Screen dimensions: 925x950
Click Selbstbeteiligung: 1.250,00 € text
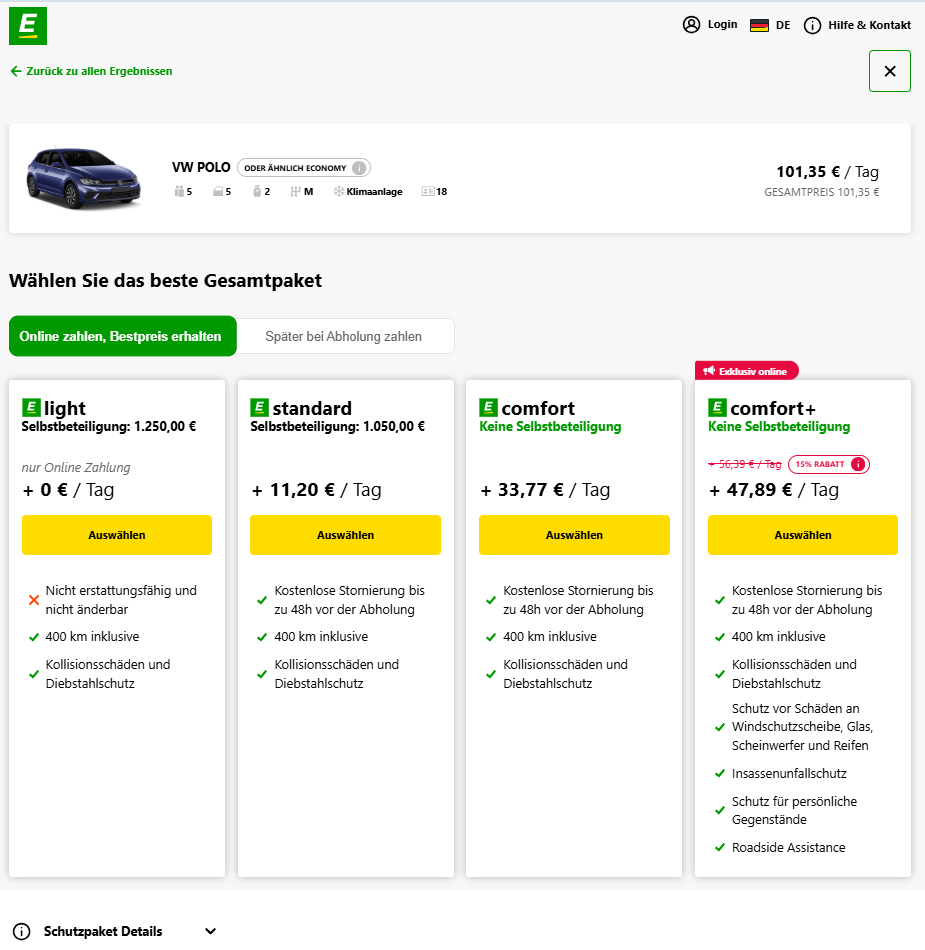click(x=109, y=427)
